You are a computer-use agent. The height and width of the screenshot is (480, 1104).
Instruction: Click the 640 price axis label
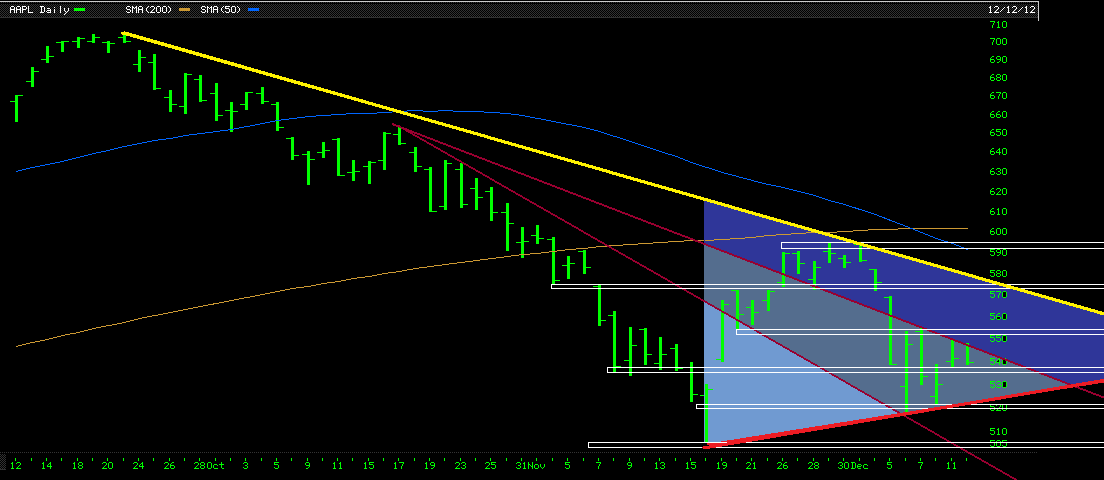tap(998, 152)
